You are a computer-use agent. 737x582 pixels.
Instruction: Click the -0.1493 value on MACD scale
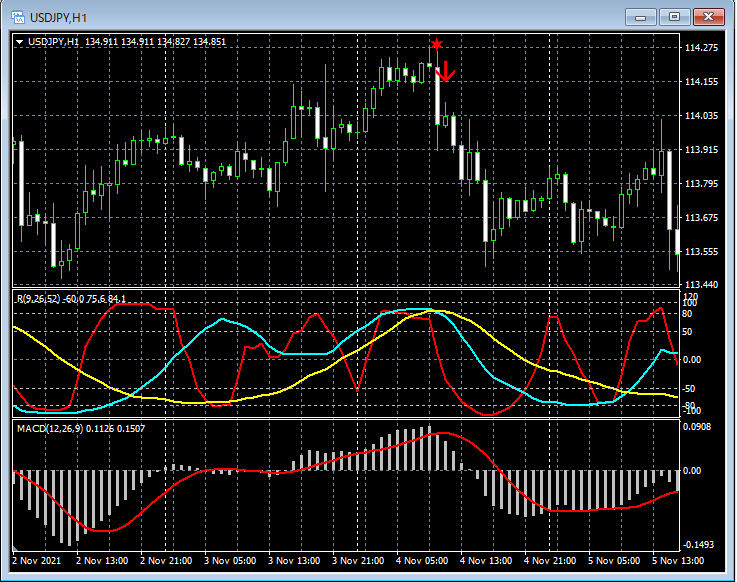pyautogui.click(x=700, y=545)
